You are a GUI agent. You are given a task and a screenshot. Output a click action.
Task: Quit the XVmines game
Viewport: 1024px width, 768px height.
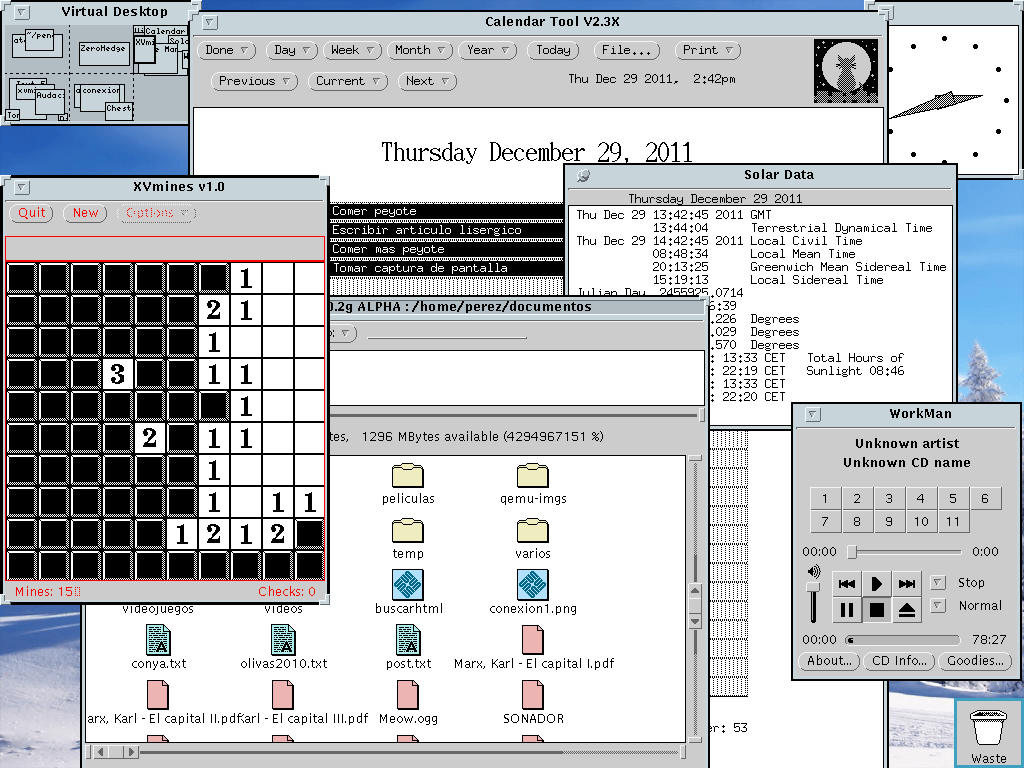31,214
